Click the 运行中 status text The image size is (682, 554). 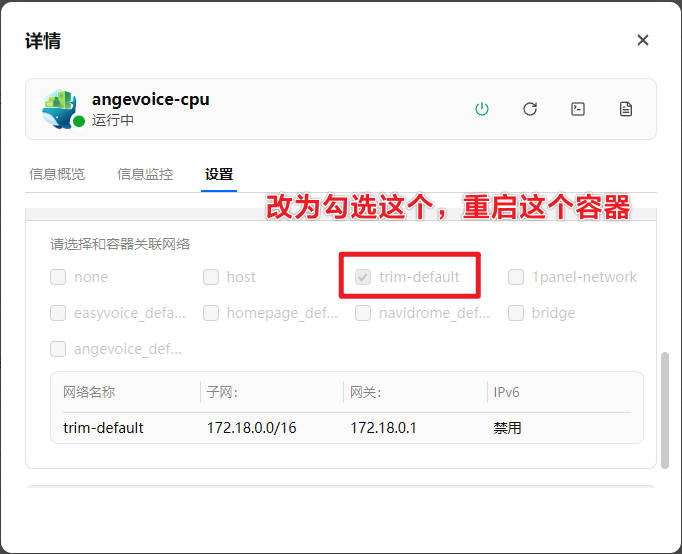click(x=113, y=120)
